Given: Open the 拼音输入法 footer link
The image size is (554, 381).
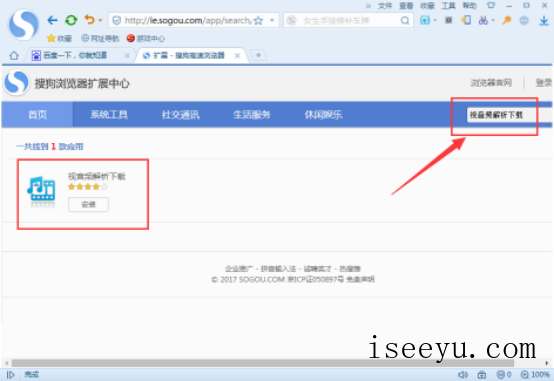Looking at the screenshot, I should coord(278,269).
